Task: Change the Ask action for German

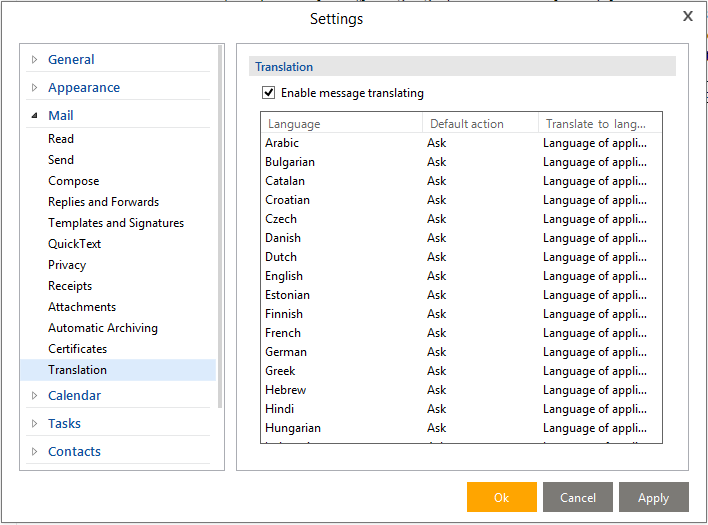Action: click(437, 352)
